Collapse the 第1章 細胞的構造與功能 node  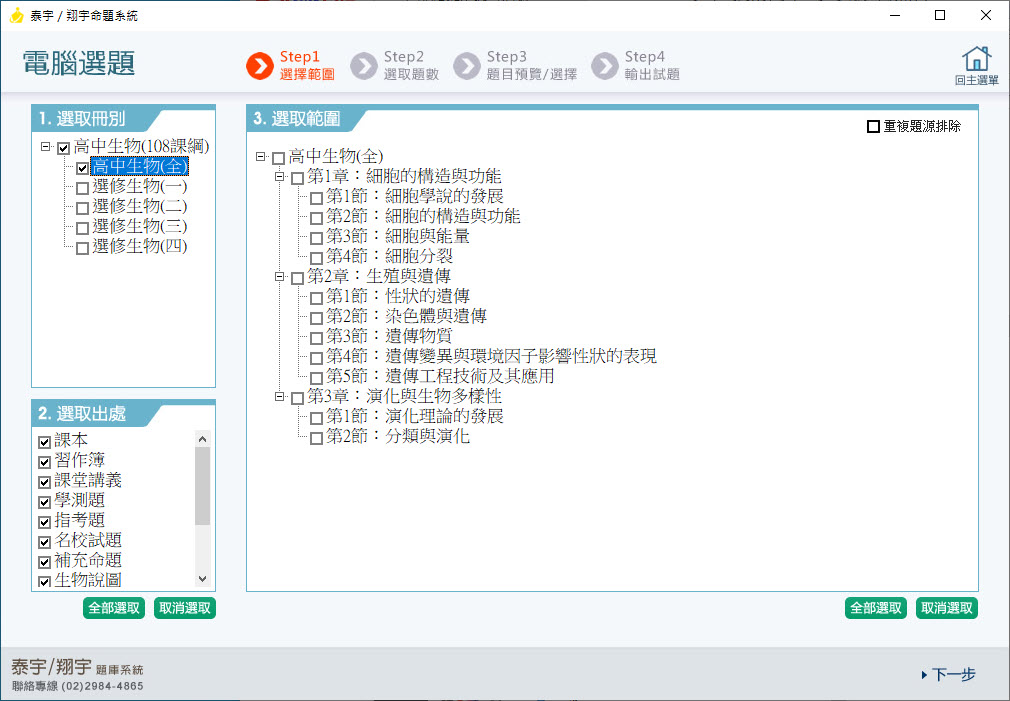pyautogui.click(x=280, y=177)
